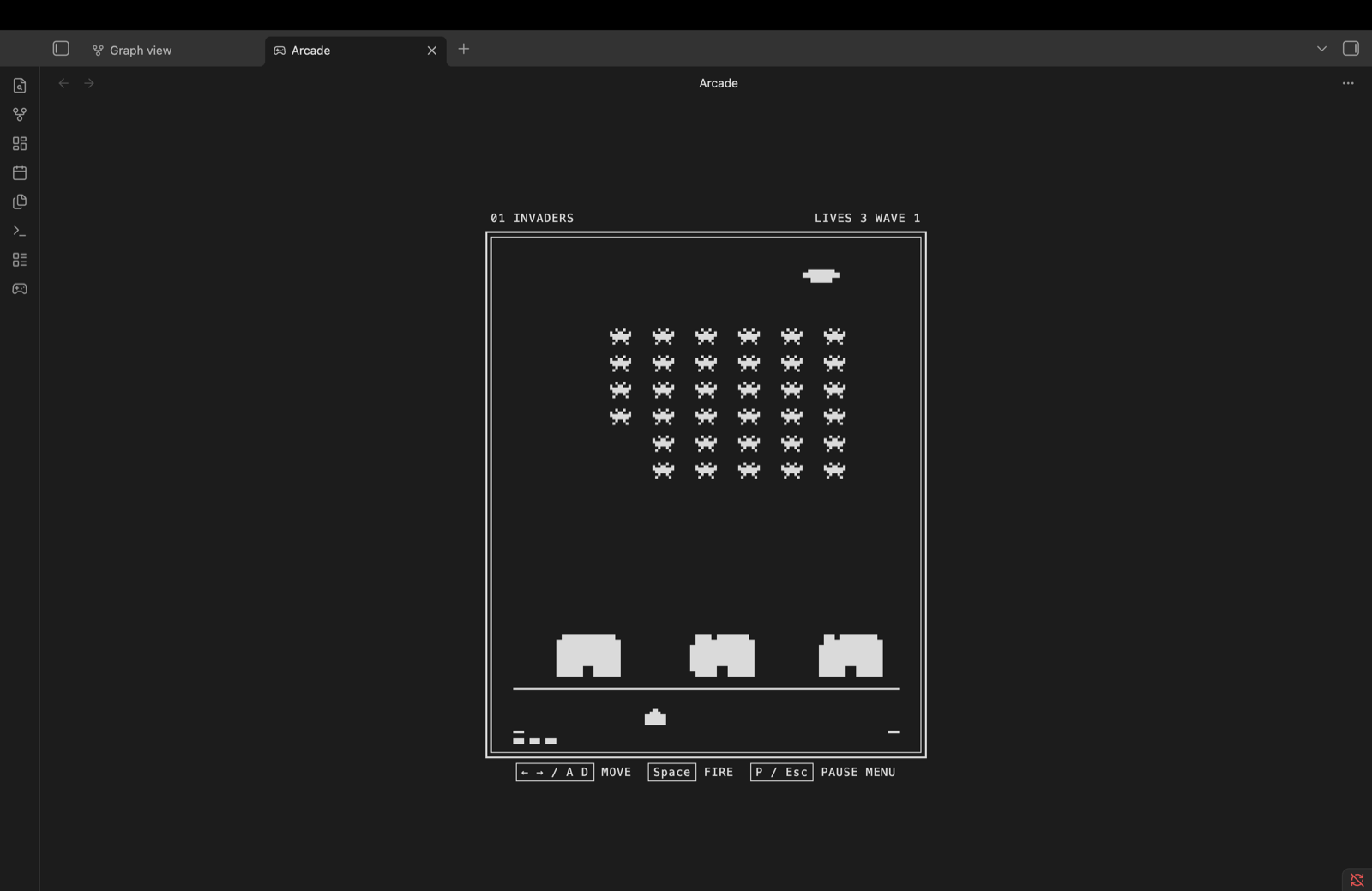Close the Arcade tab

click(432, 51)
